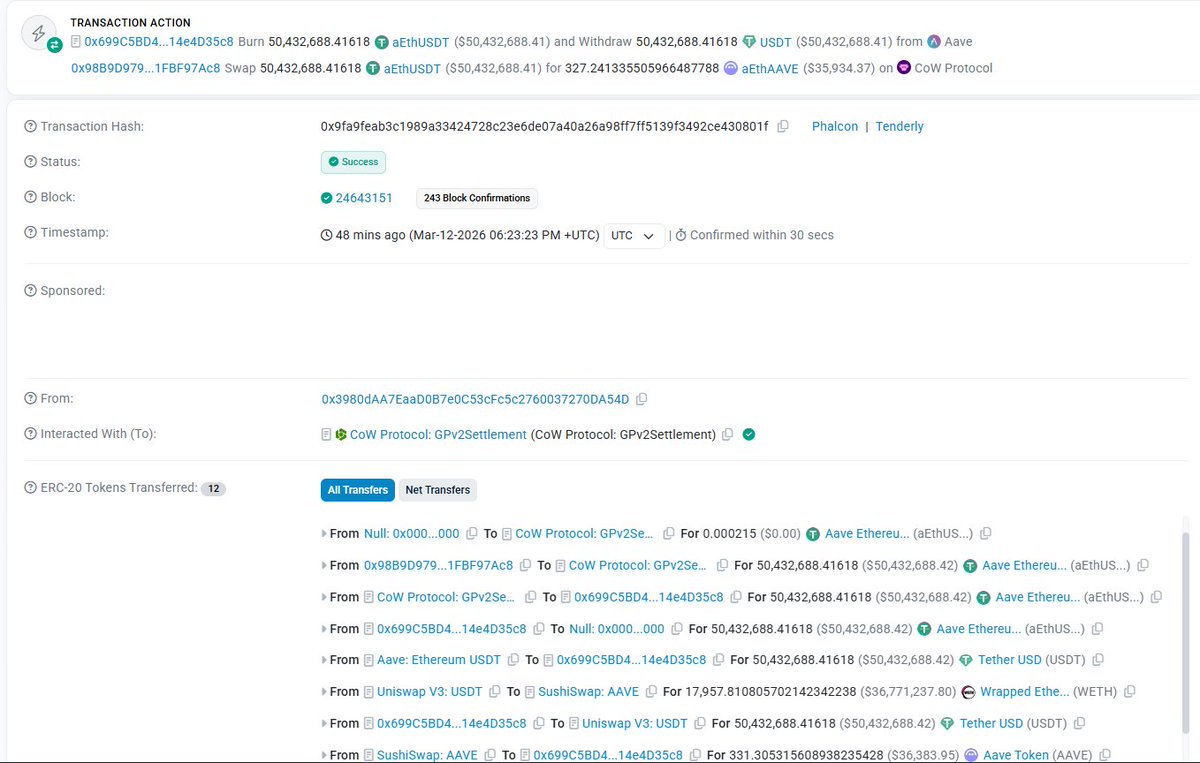
Task: Expand SushiSwap: AAVE to 0x699C5BD4 transfer
Action: 324,755
